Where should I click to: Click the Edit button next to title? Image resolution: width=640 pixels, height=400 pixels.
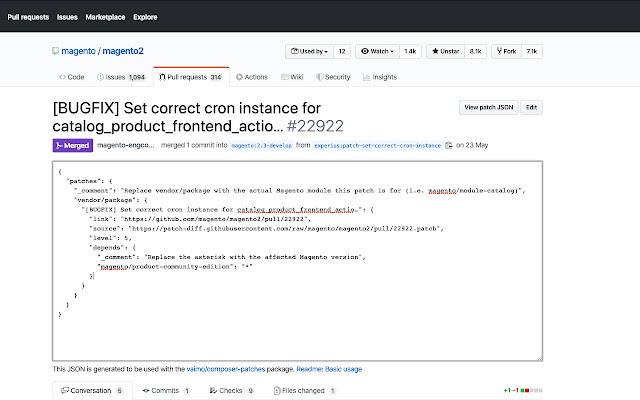[x=533, y=107]
